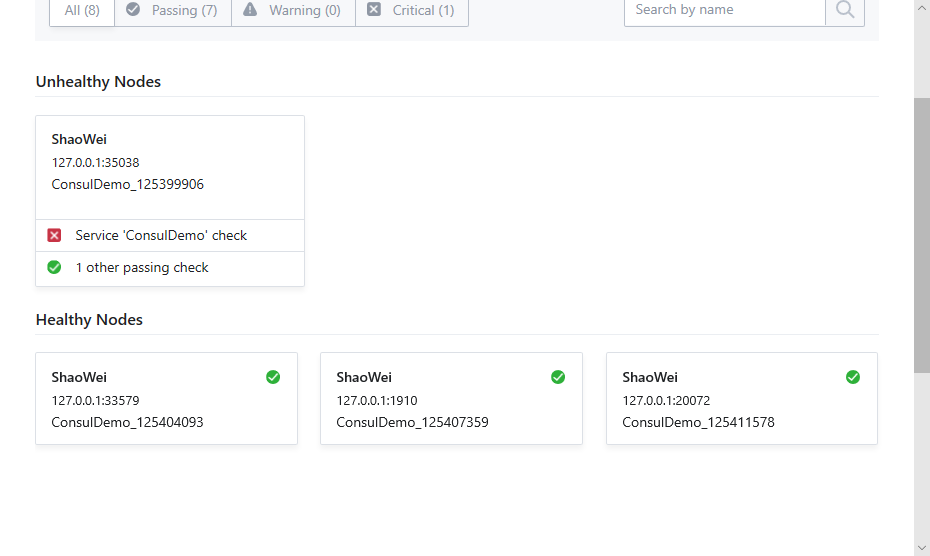
Task: Click the warning triangle icon in filter bar
Action: tap(250, 10)
